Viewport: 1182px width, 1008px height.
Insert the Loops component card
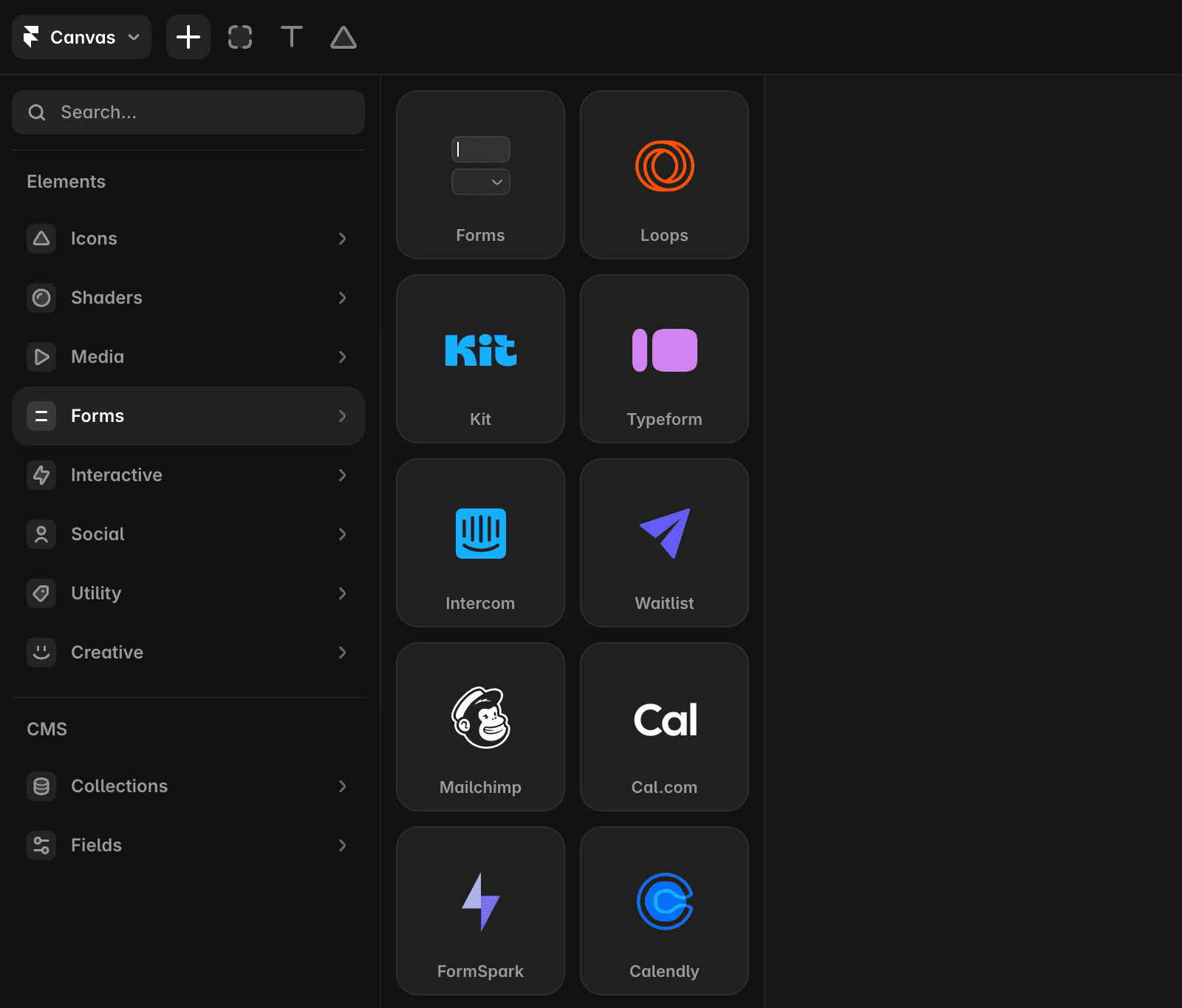pyautogui.click(x=664, y=174)
